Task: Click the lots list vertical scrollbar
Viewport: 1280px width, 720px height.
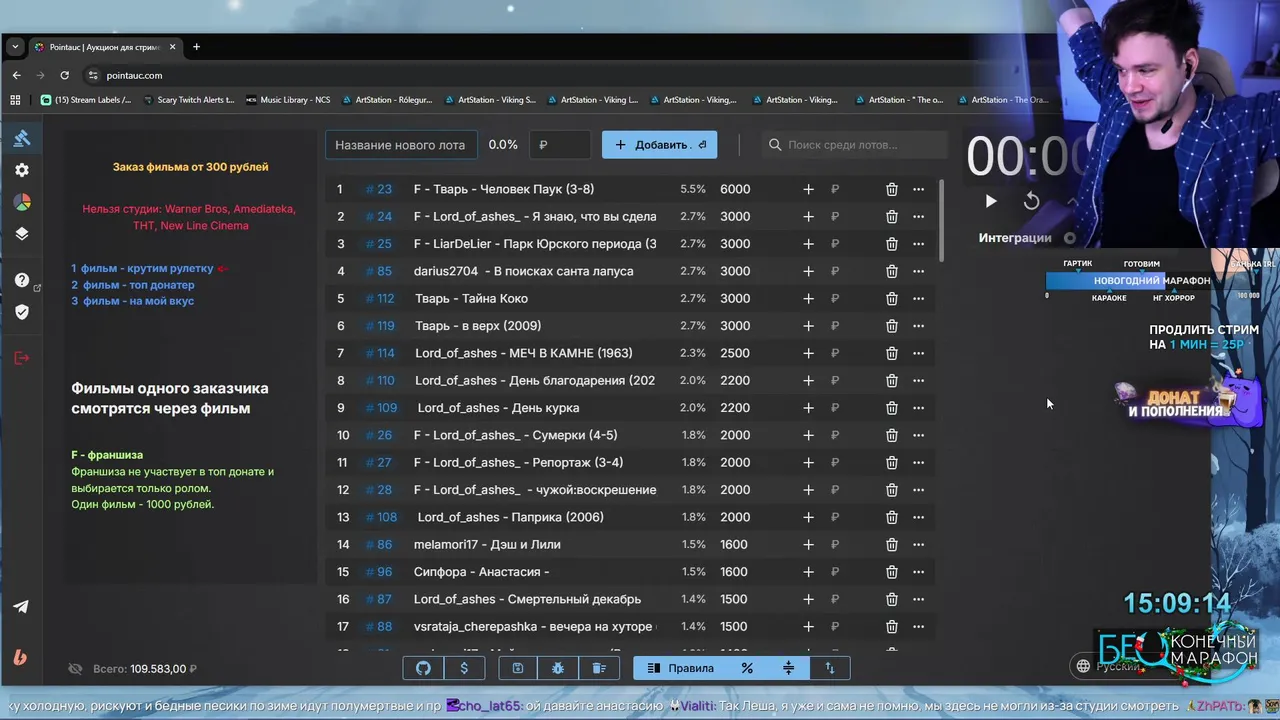Action: [940, 222]
